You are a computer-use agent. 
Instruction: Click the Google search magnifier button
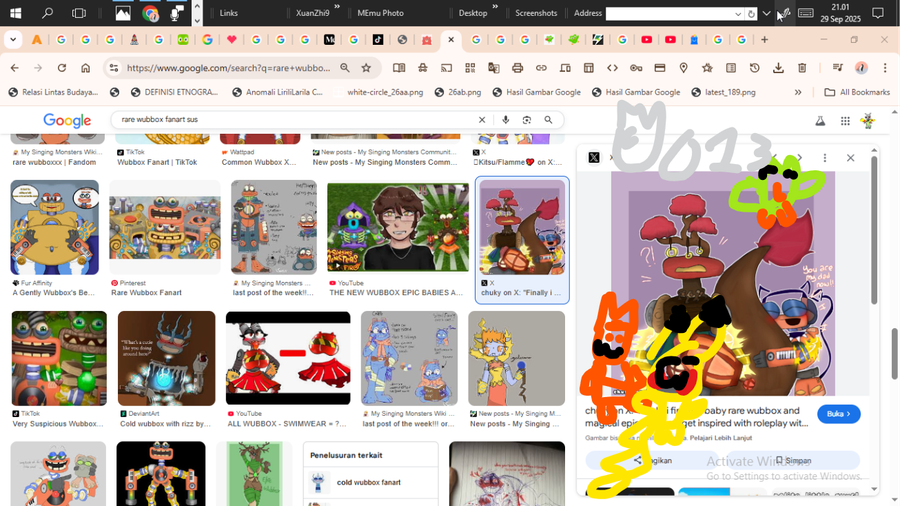[549, 120]
